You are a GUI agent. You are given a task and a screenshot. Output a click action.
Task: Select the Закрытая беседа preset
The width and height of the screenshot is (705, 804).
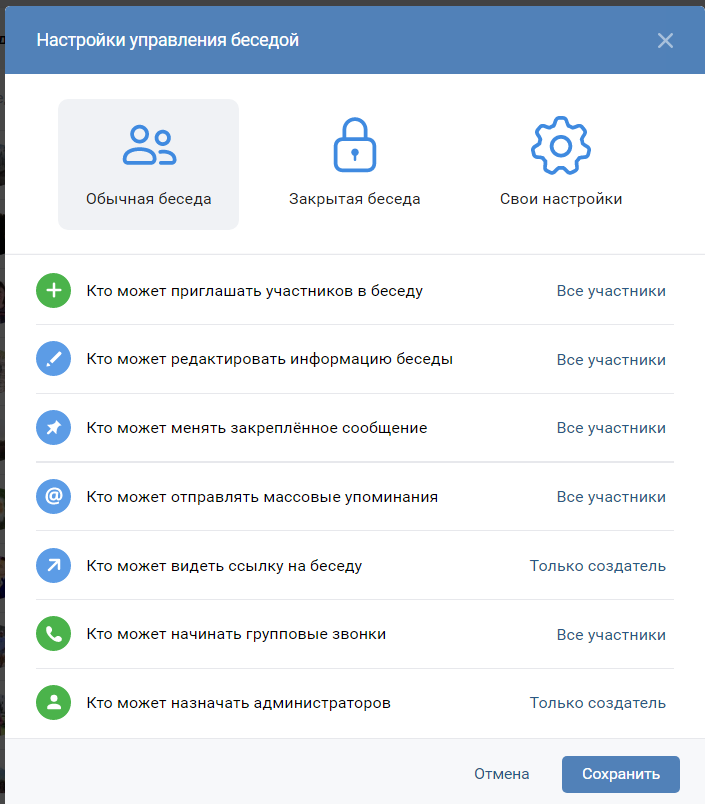pos(355,164)
